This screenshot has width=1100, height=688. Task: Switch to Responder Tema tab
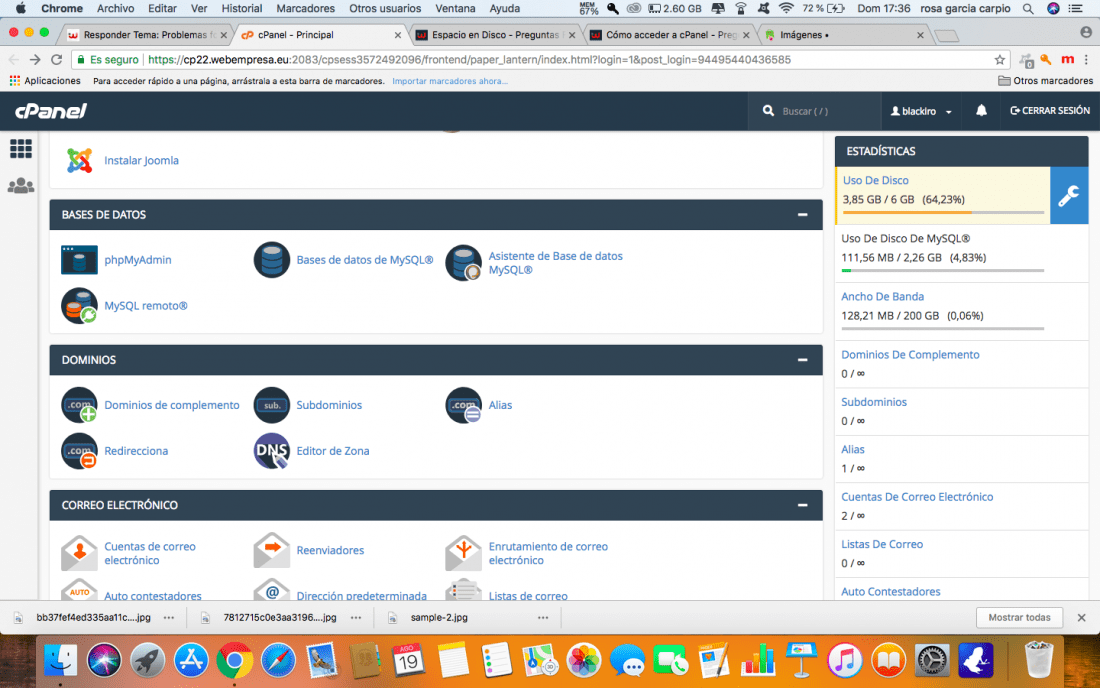tap(147, 34)
